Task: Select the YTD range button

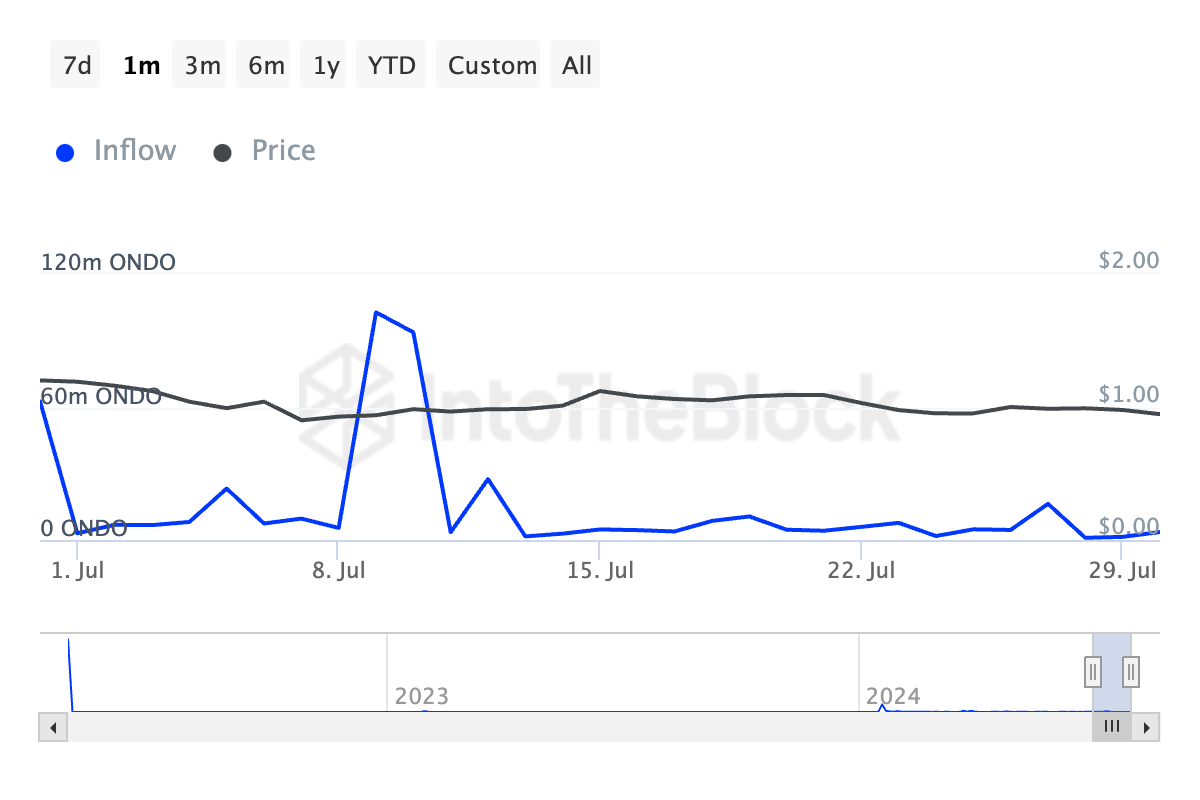Action: click(391, 66)
